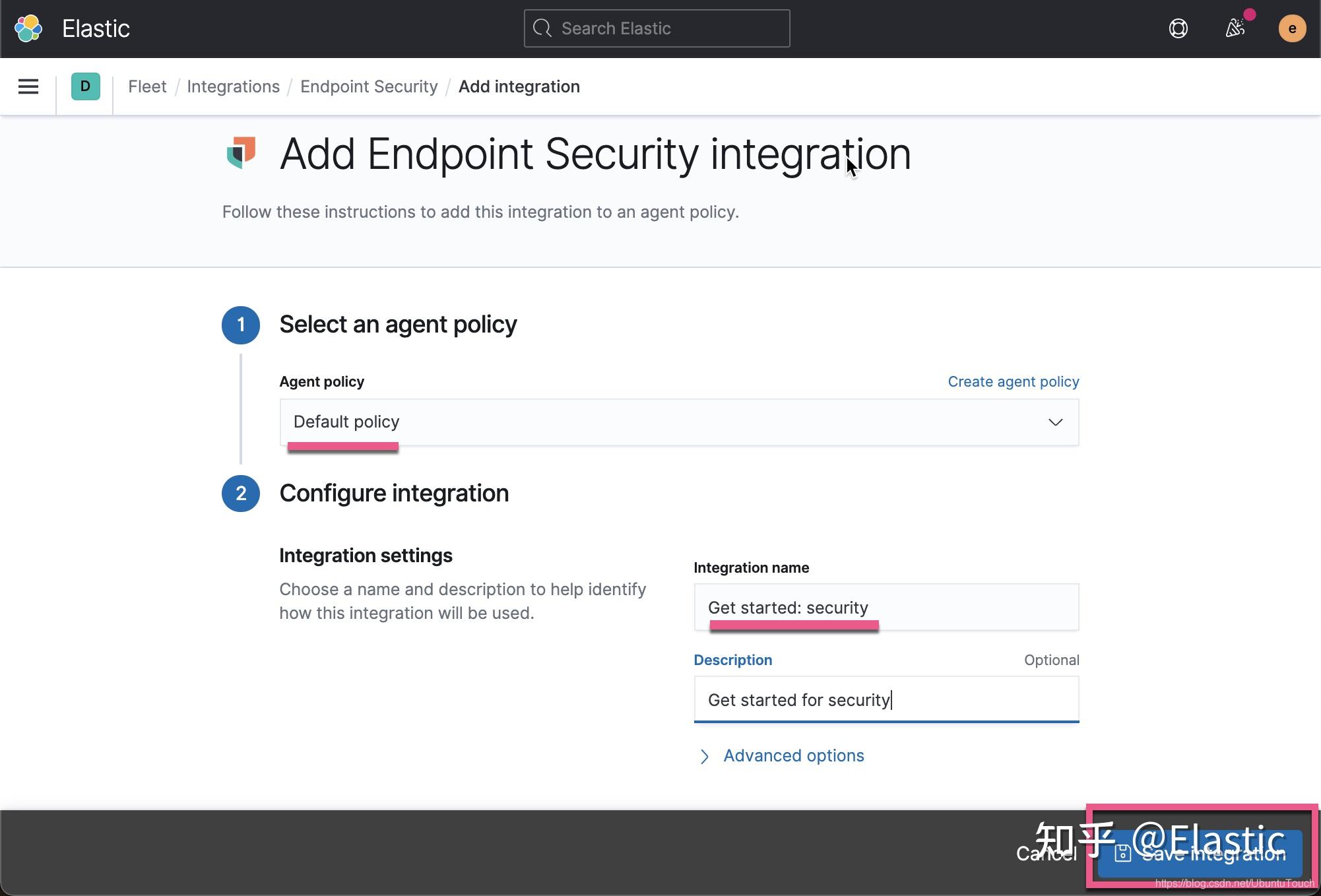
Task: Expand the Advanced options section
Action: pos(793,755)
